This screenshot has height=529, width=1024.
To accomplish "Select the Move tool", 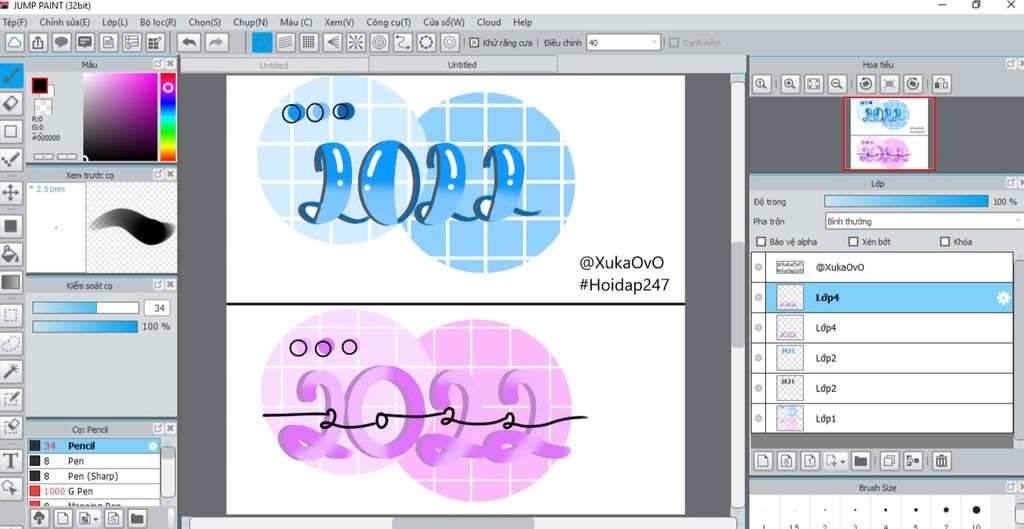I will [x=11, y=192].
